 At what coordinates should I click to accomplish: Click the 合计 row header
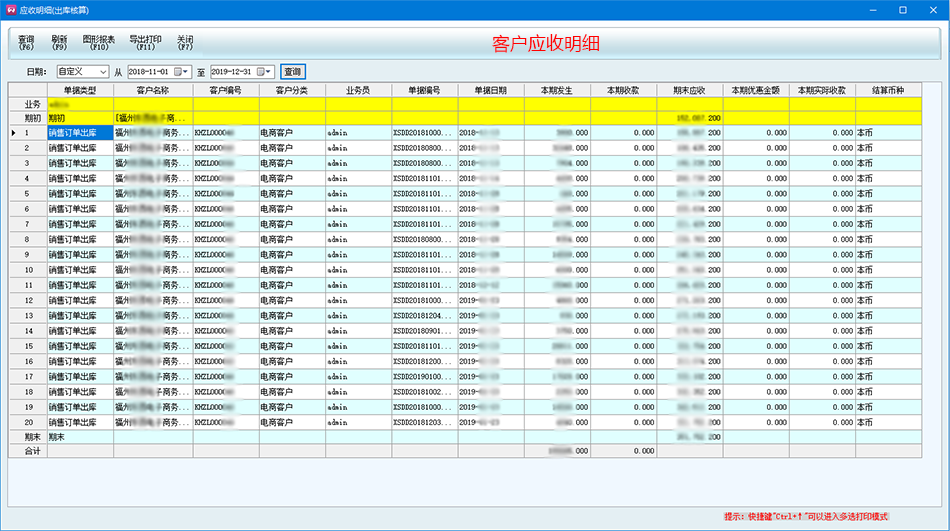pos(28,451)
